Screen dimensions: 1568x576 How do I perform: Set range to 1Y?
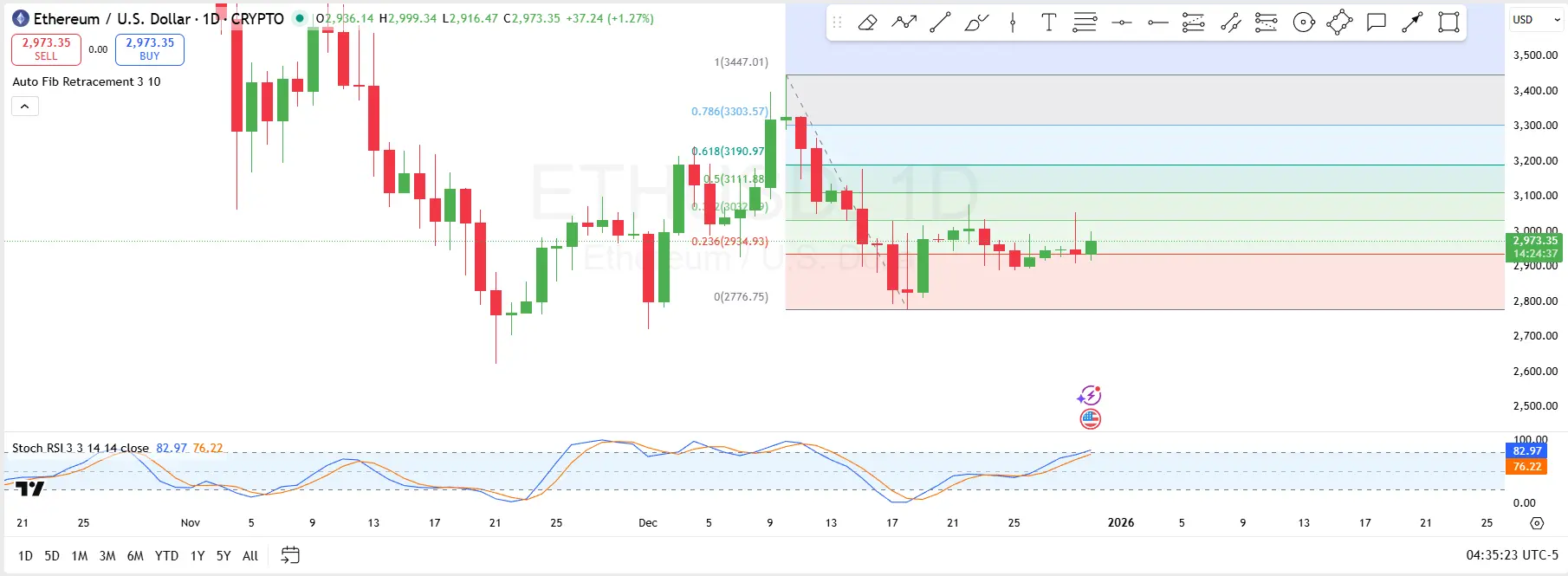point(198,556)
